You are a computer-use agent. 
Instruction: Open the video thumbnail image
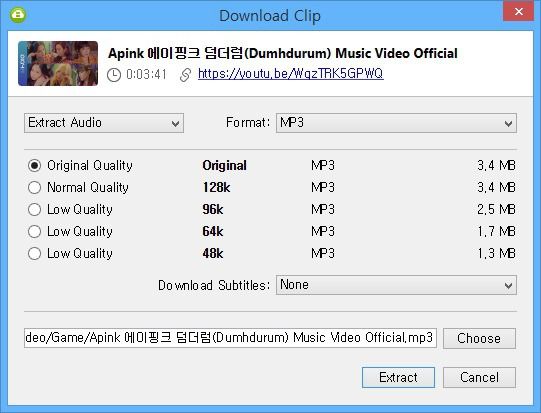pos(58,63)
